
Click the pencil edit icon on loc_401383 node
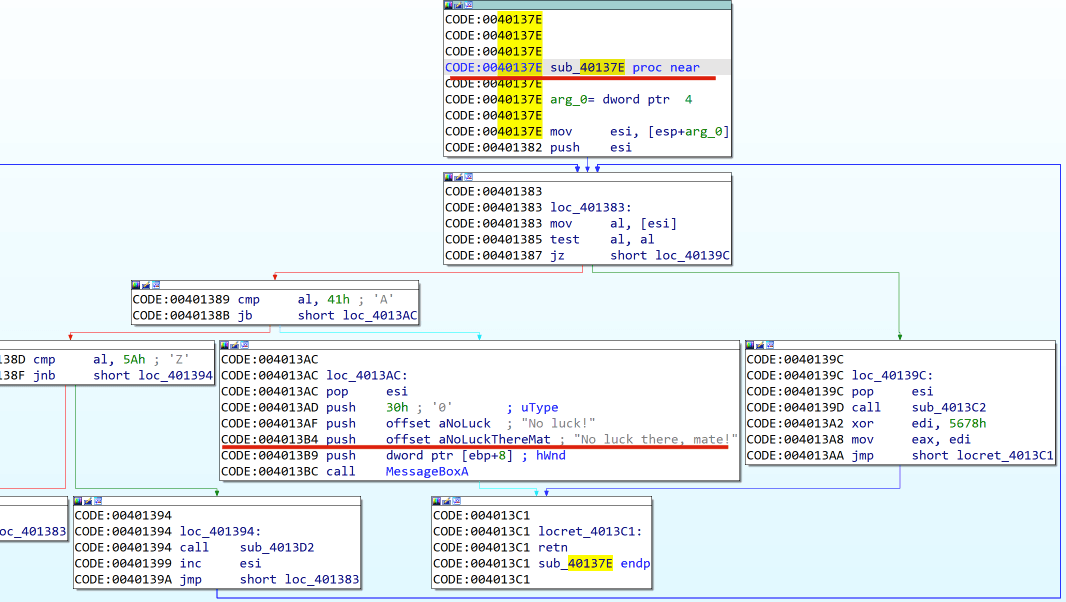pos(458,177)
